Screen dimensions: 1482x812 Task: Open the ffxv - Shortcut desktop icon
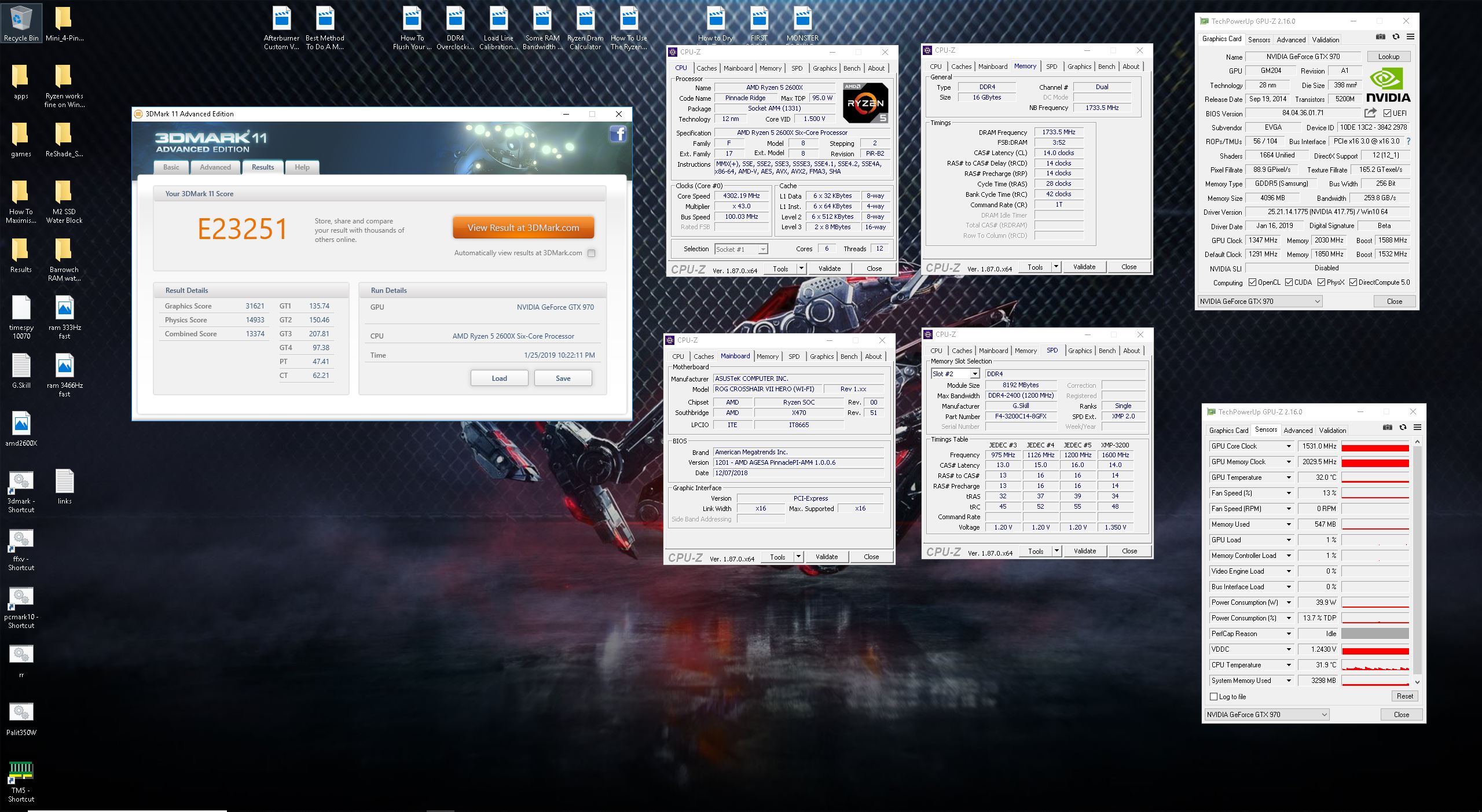pos(21,550)
